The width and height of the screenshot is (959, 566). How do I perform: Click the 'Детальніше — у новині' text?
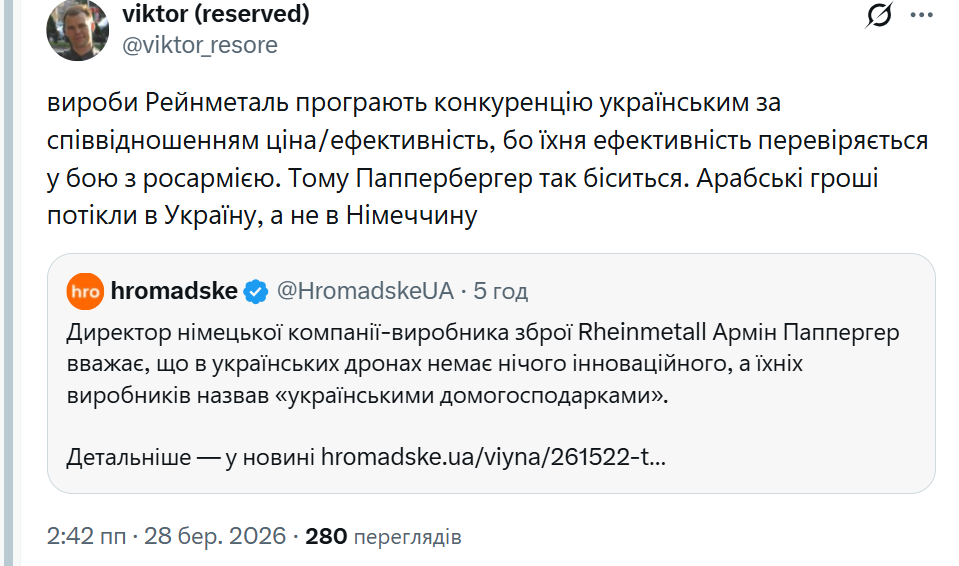coord(190,458)
